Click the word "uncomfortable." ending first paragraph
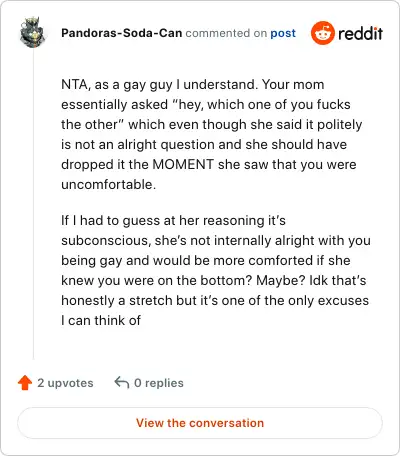The image size is (400, 456). pos(109,184)
